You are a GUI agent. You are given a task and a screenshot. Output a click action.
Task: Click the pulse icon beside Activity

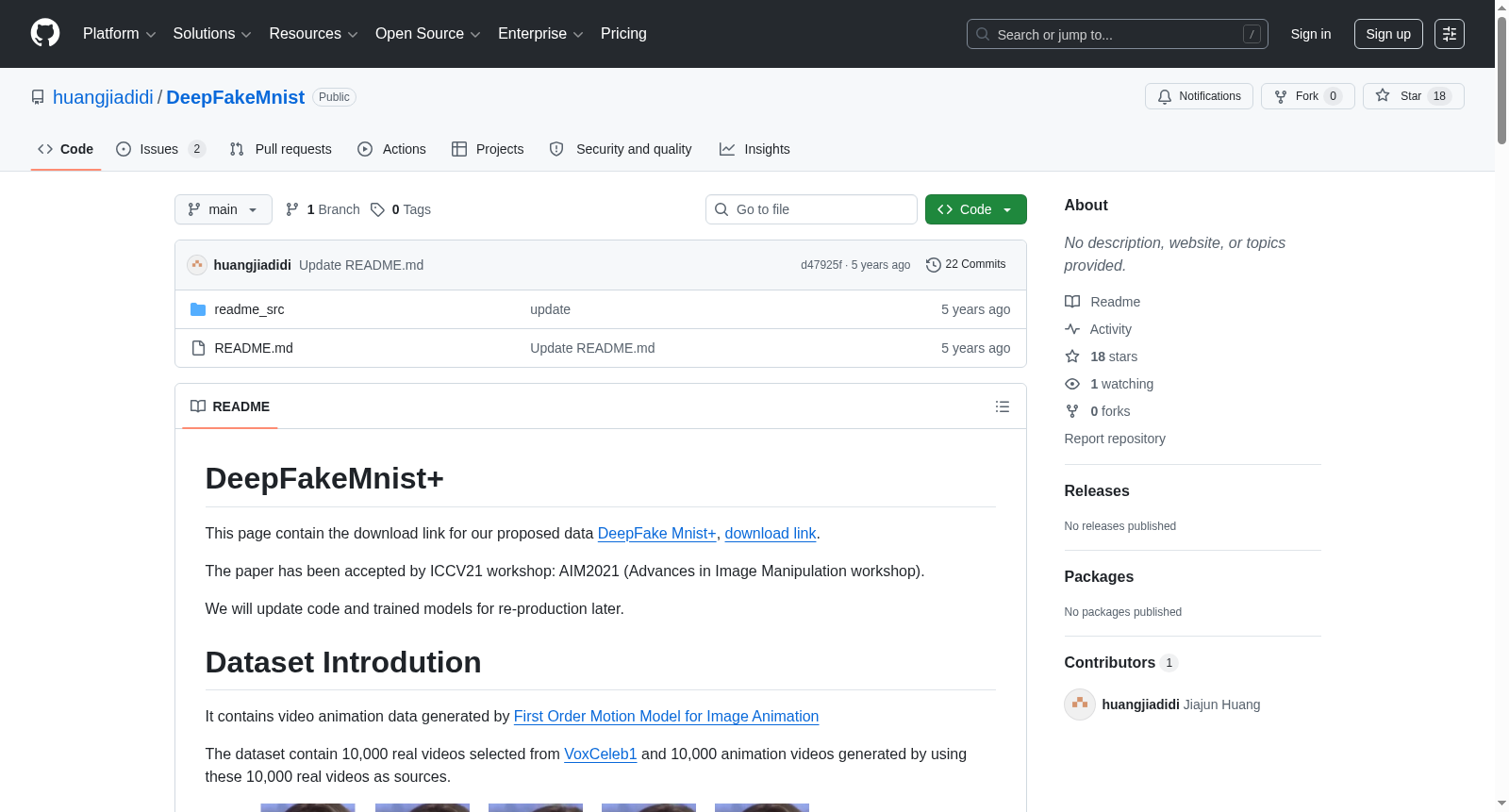click(1072, 329)
